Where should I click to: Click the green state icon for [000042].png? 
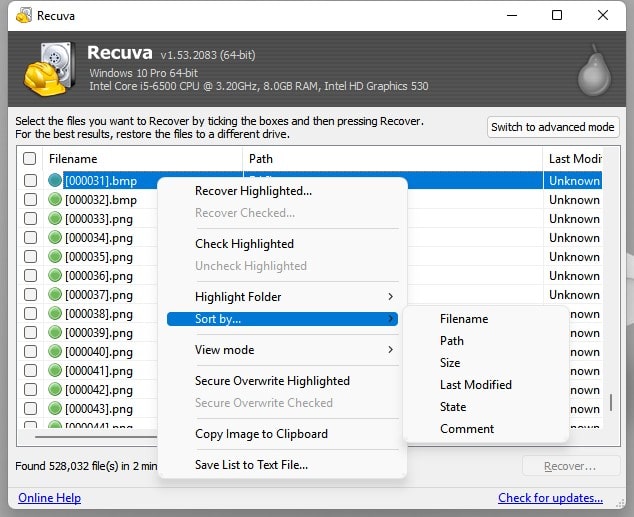pyautogui.click(x=55, y=389)
